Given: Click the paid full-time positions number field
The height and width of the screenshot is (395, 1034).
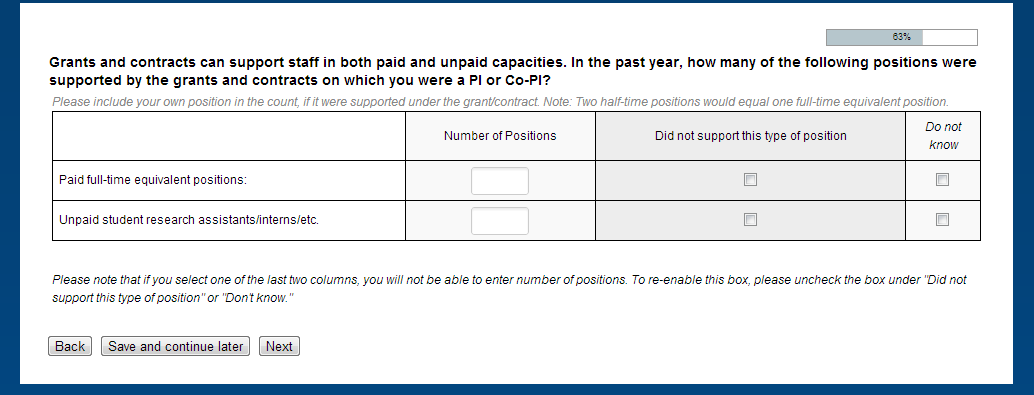Looking at the screenshot, I should tap(500, 181).
